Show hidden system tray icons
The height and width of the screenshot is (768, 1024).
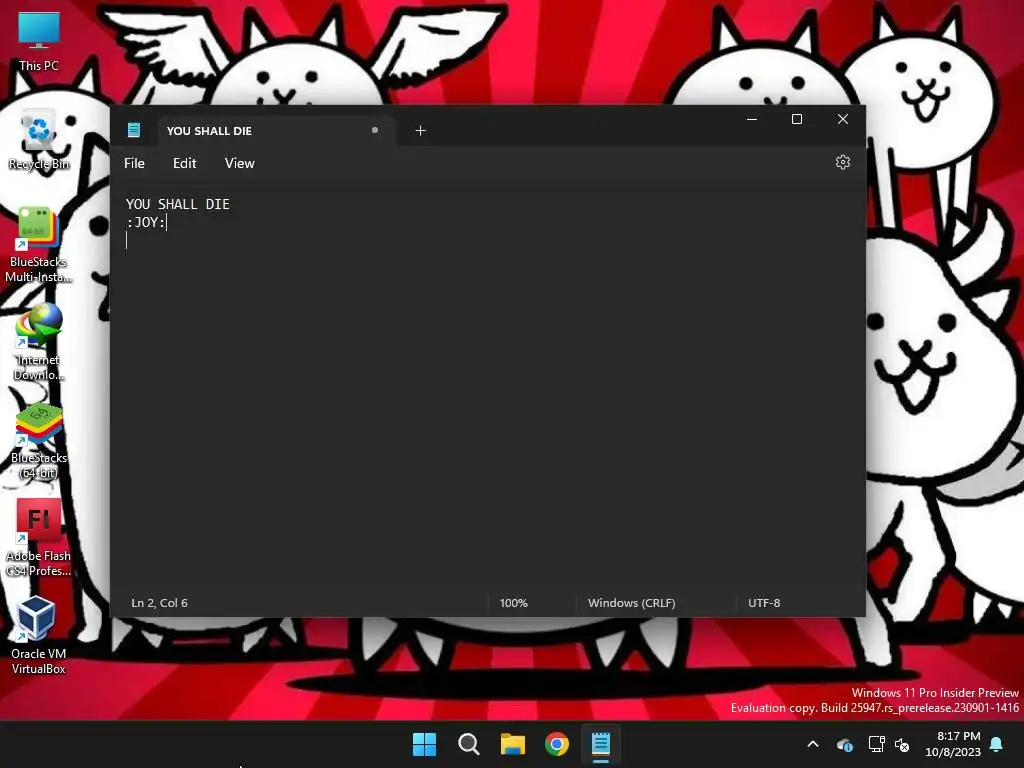coord(813,744)
